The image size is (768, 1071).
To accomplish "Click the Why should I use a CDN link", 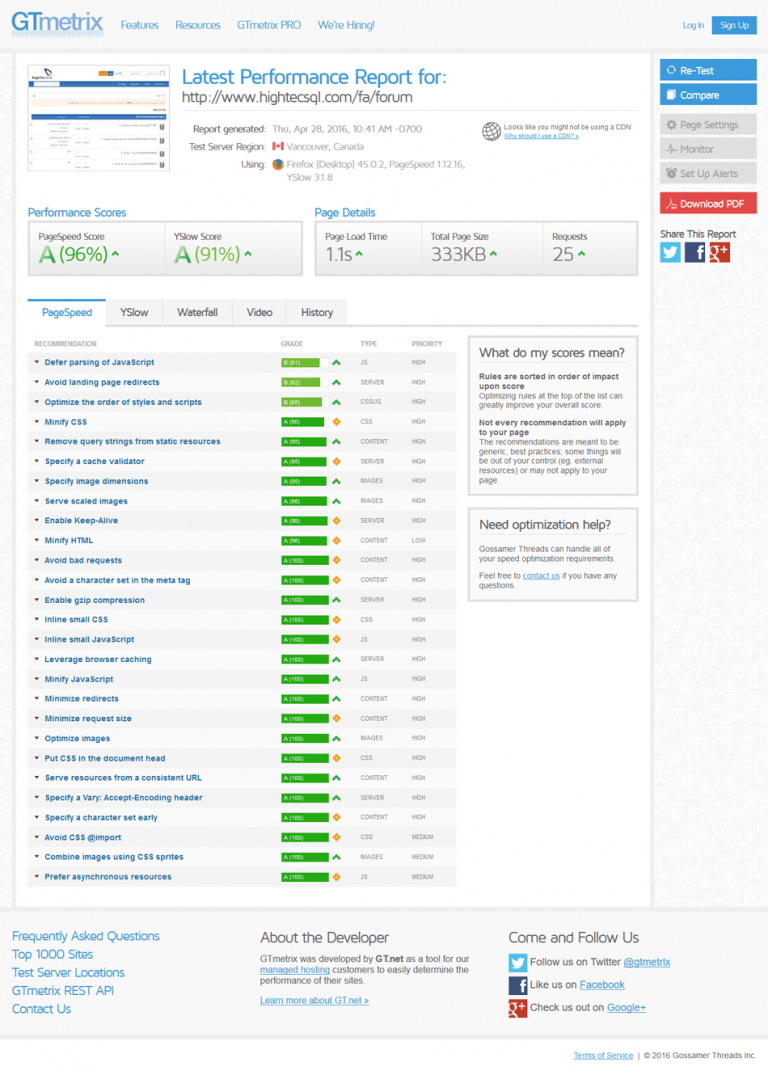I will (x=541, y=136).
